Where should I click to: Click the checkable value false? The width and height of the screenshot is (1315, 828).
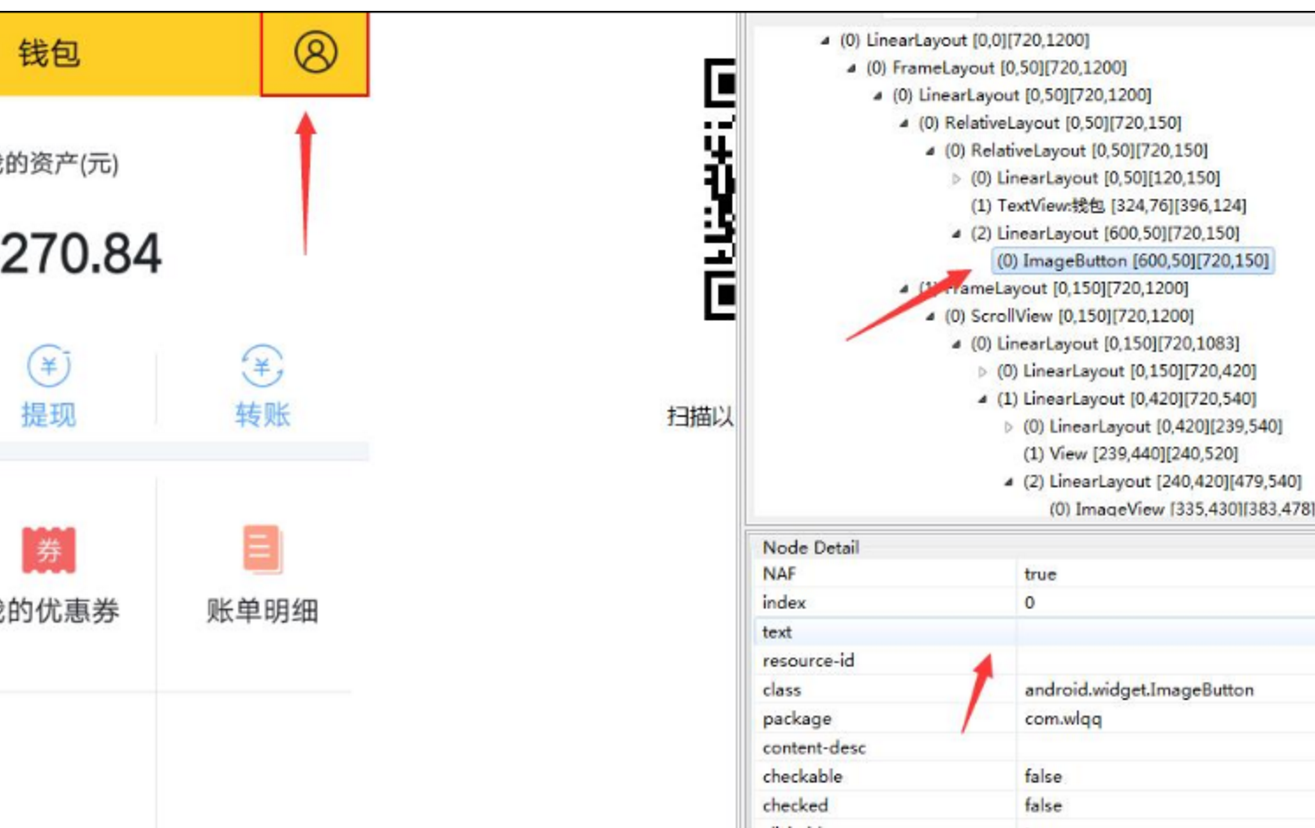point(1043,777)
